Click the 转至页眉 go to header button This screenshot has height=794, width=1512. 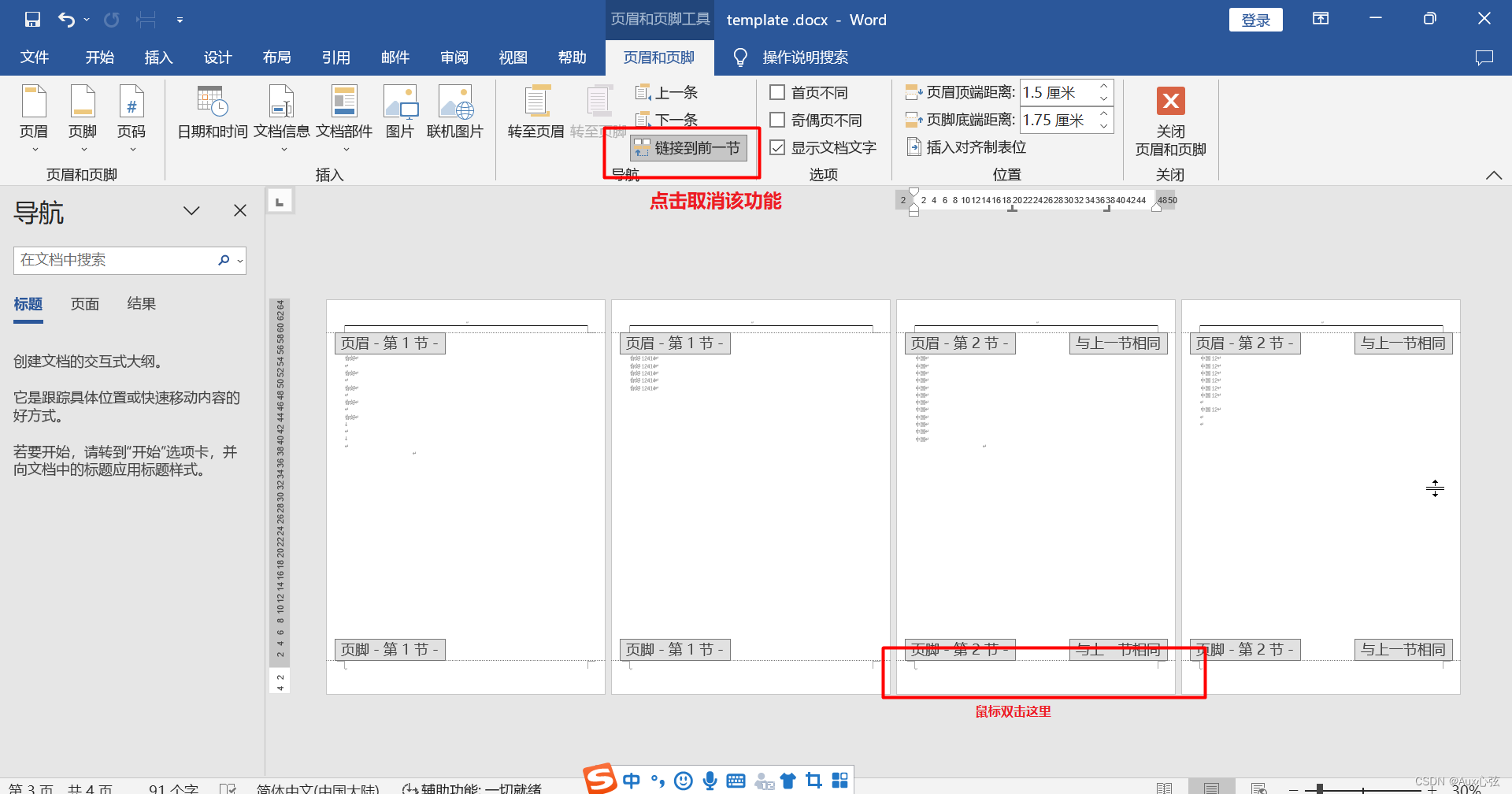(x=536, y=113)
